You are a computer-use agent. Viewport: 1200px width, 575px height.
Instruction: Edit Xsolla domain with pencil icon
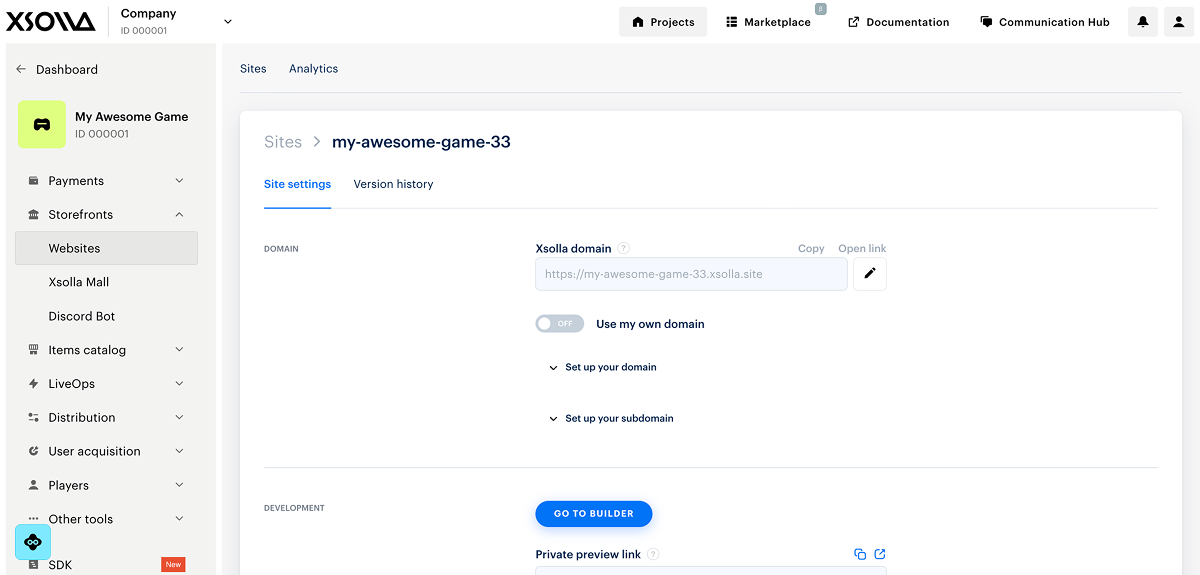coord(870,274)
